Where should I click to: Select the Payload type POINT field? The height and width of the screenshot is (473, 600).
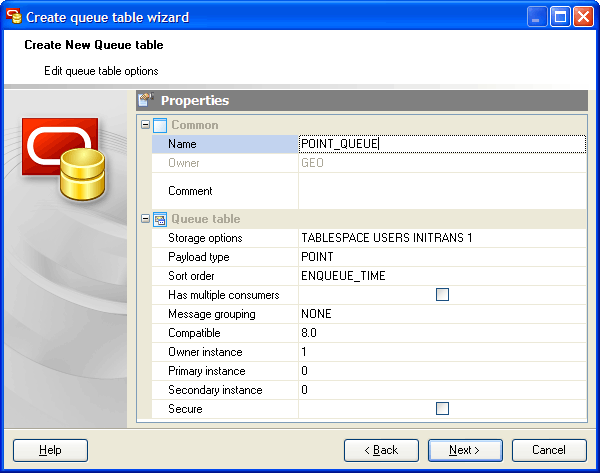pyautogui.click(x=440, y=257)
